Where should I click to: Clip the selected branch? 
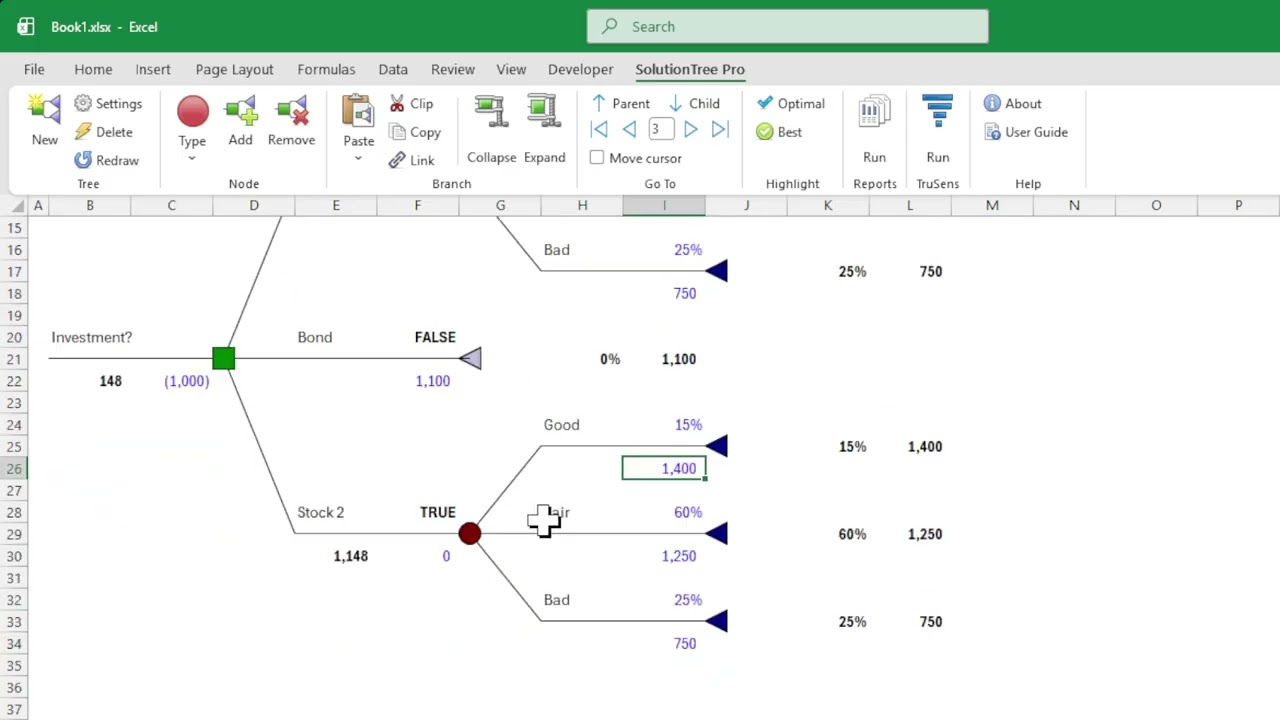(x=411, y=104)
